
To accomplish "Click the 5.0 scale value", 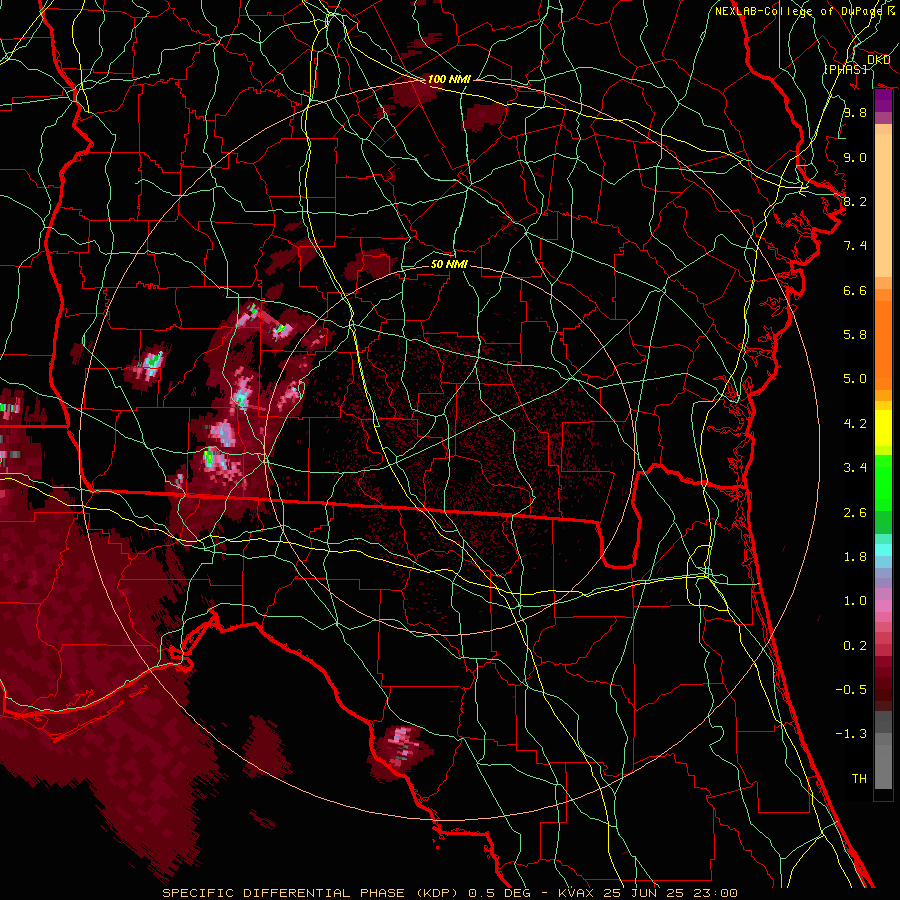I will tap(855, 379).
